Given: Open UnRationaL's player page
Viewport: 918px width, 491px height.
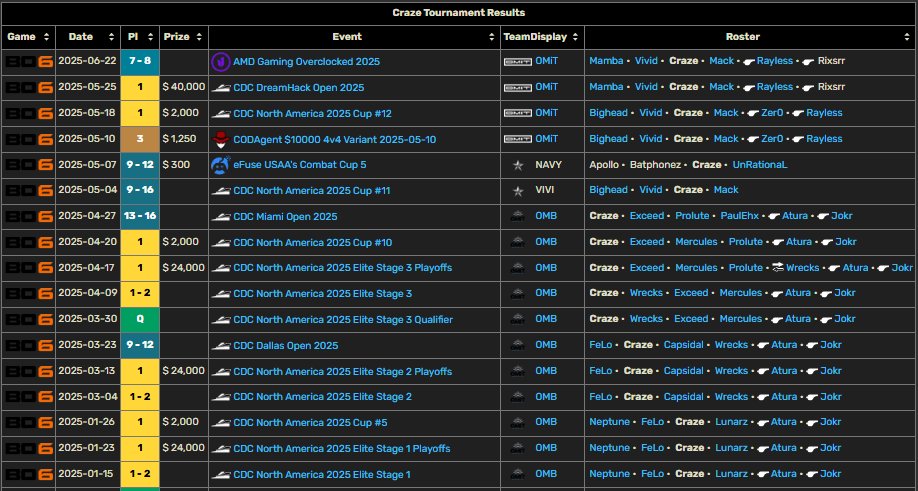Looking at the screenshot, I should point(759,164).
